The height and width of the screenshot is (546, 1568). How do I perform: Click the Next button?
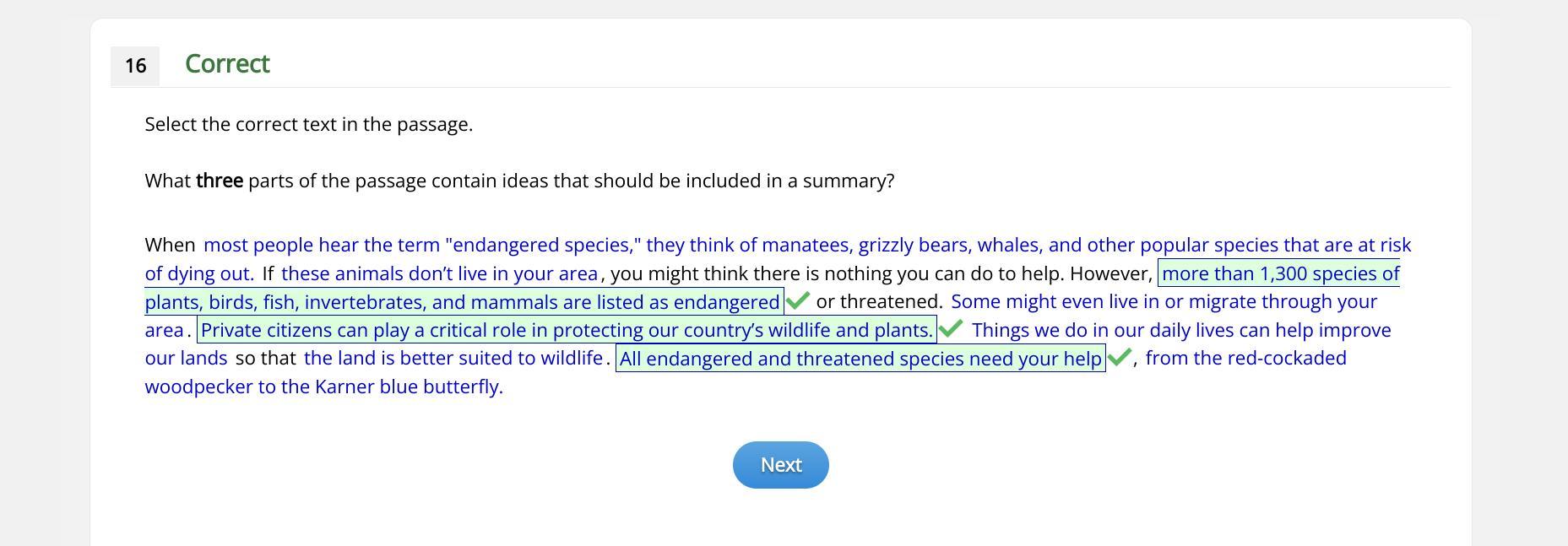pos(780,465)
